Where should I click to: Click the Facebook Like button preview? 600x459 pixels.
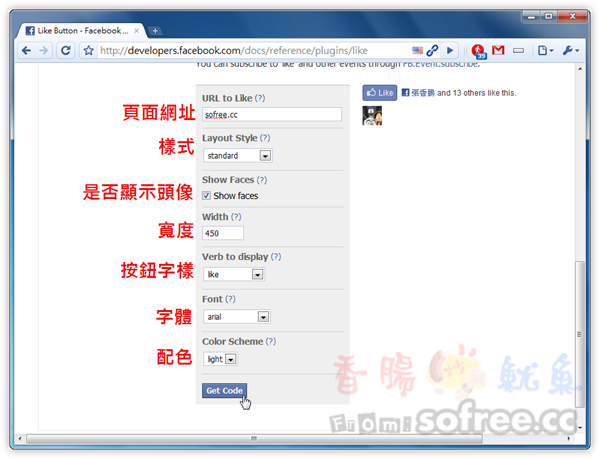tap(380, 93)
